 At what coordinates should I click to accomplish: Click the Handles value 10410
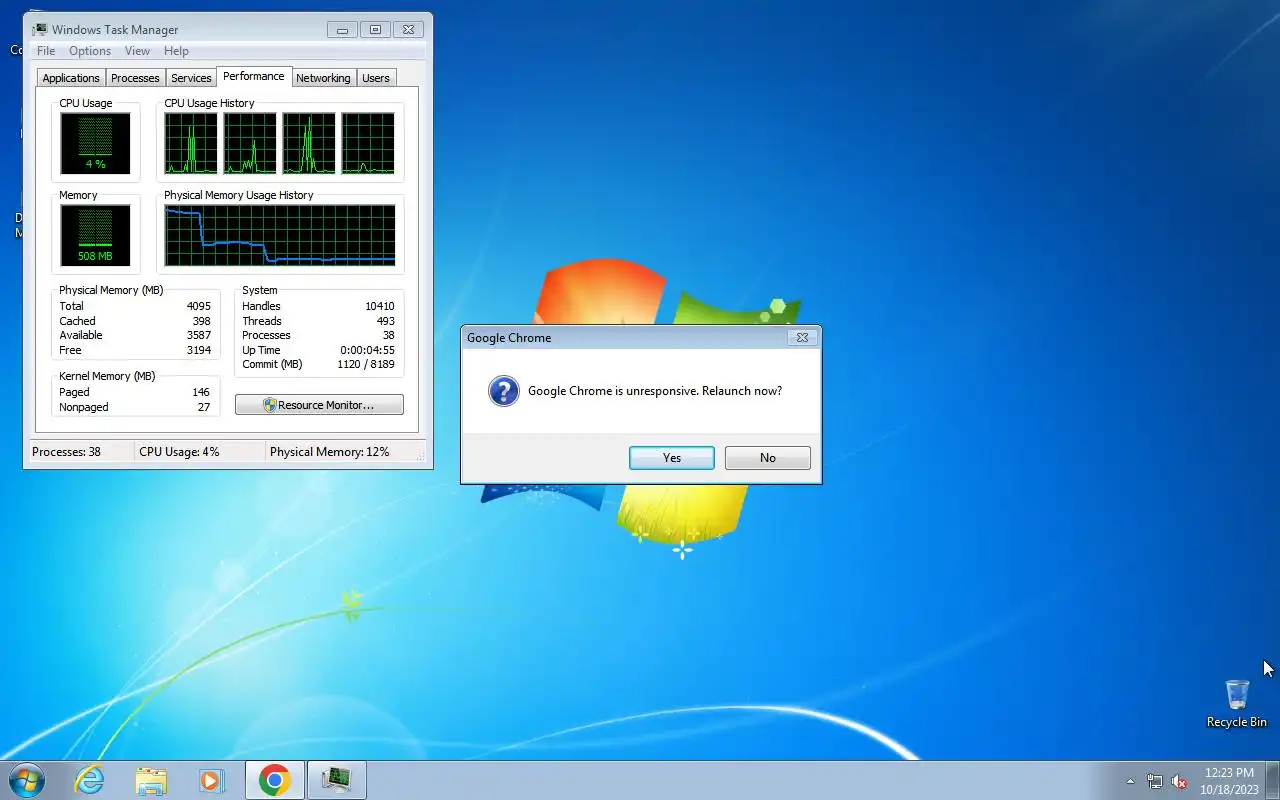pos(379,306)
